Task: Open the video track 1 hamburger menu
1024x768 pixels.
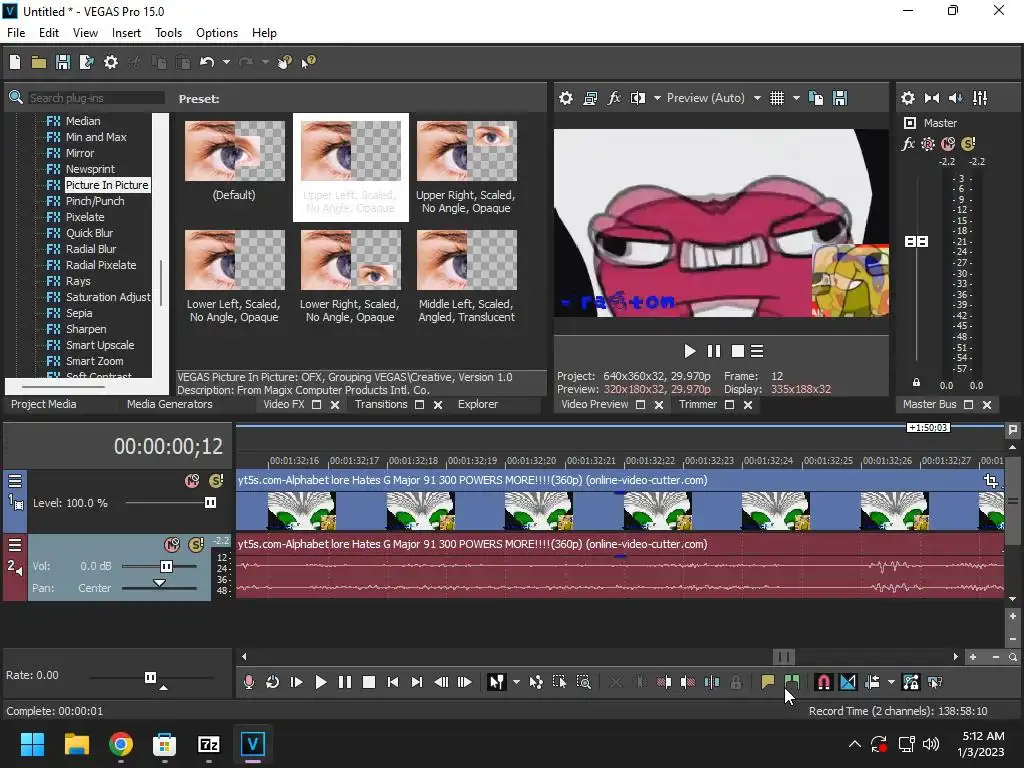Action: [15, 481]
